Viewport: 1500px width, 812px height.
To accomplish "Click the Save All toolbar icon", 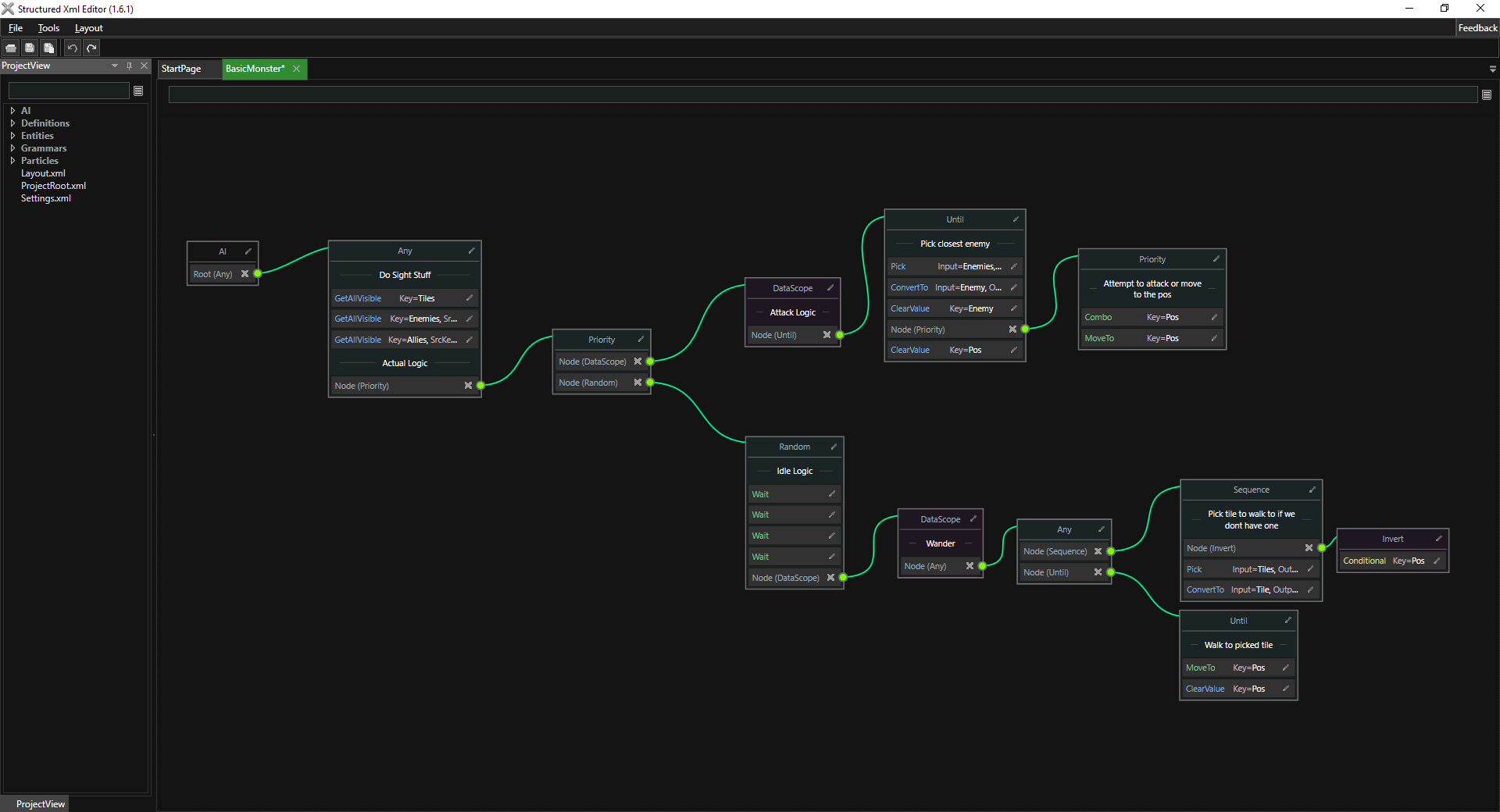I will click(x=48, y=48).
